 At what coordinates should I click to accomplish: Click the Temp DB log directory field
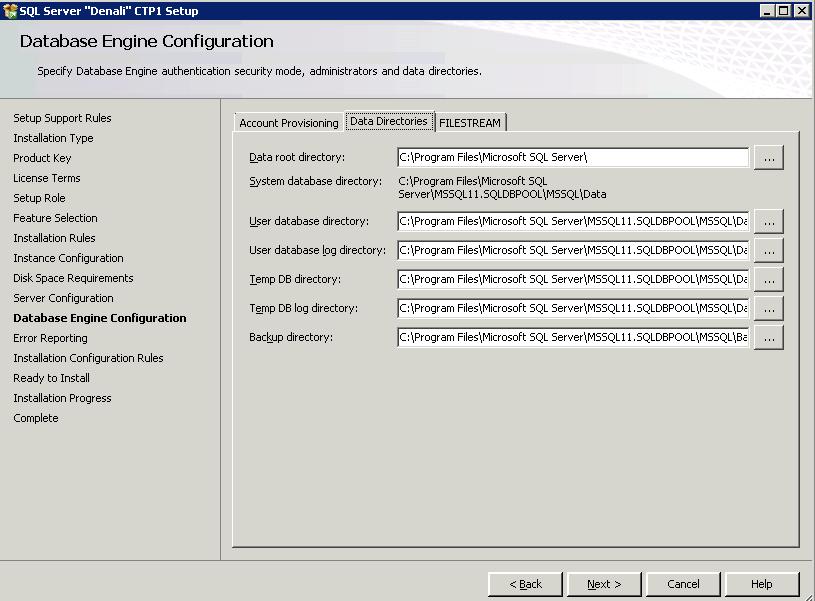tap(572, 309)
